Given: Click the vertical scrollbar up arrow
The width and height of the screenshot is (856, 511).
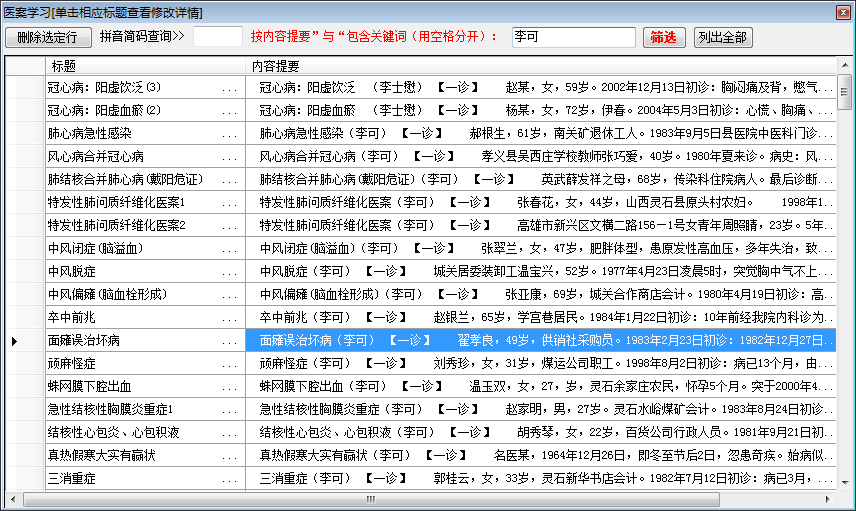Looking at the screenshot, I should tap(844, 65).
